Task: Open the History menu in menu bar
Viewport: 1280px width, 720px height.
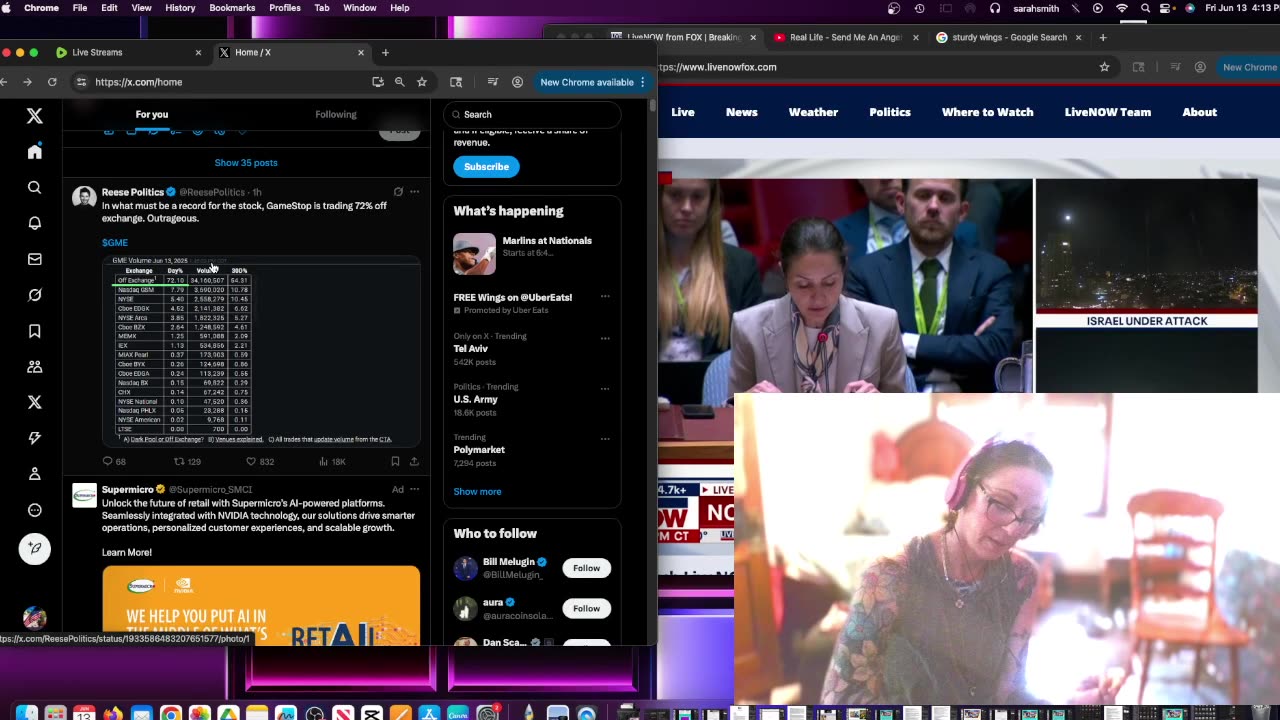Action: 180,8
